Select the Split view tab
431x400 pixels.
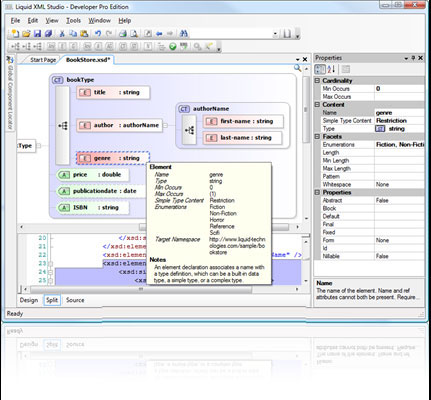[x=52, y=300]
